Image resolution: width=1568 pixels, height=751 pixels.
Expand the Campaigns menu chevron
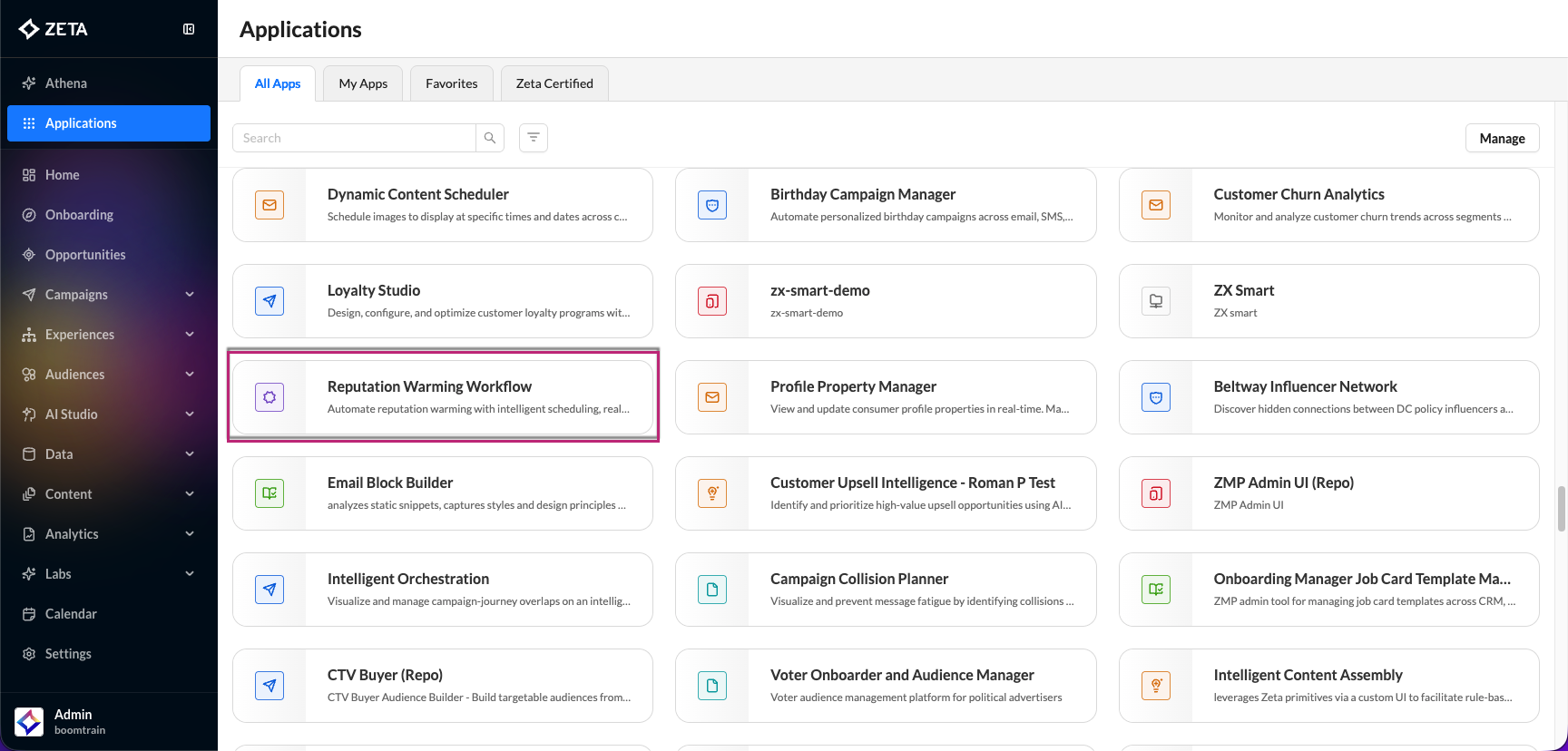click(190, 295)
